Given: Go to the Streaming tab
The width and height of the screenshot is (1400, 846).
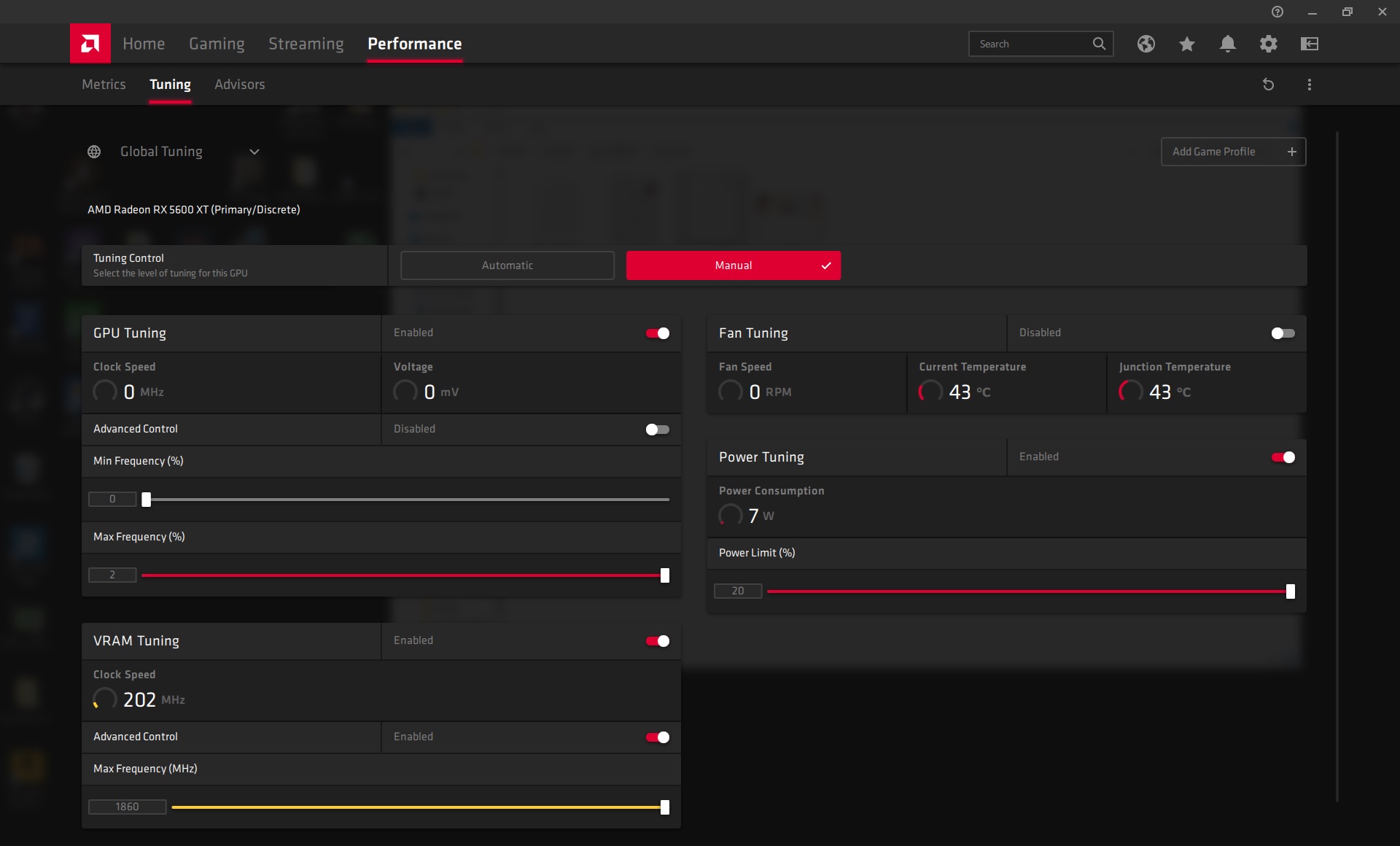Looking at the screenshot, I should (x=306, y=44).
